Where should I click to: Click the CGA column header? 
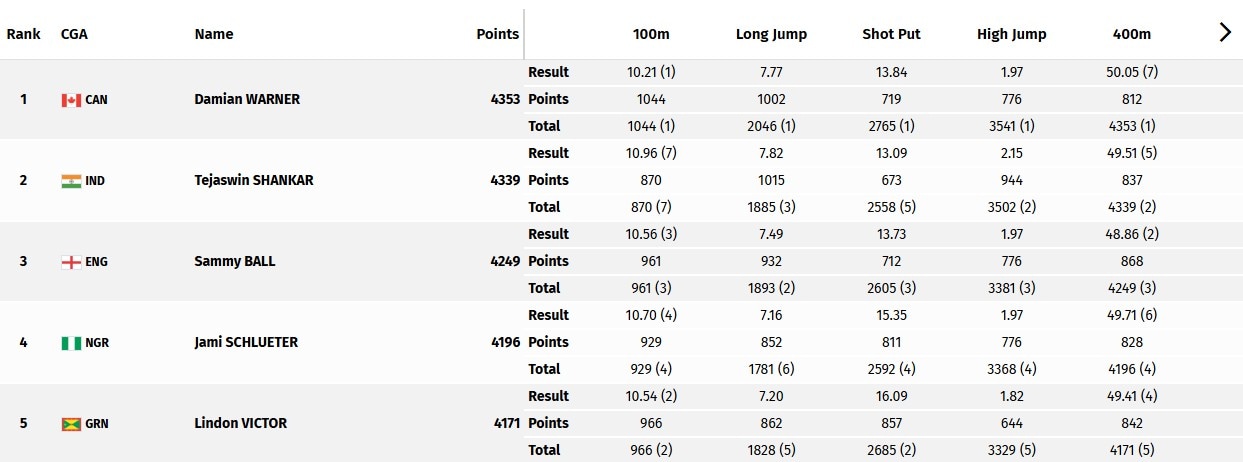74,34
